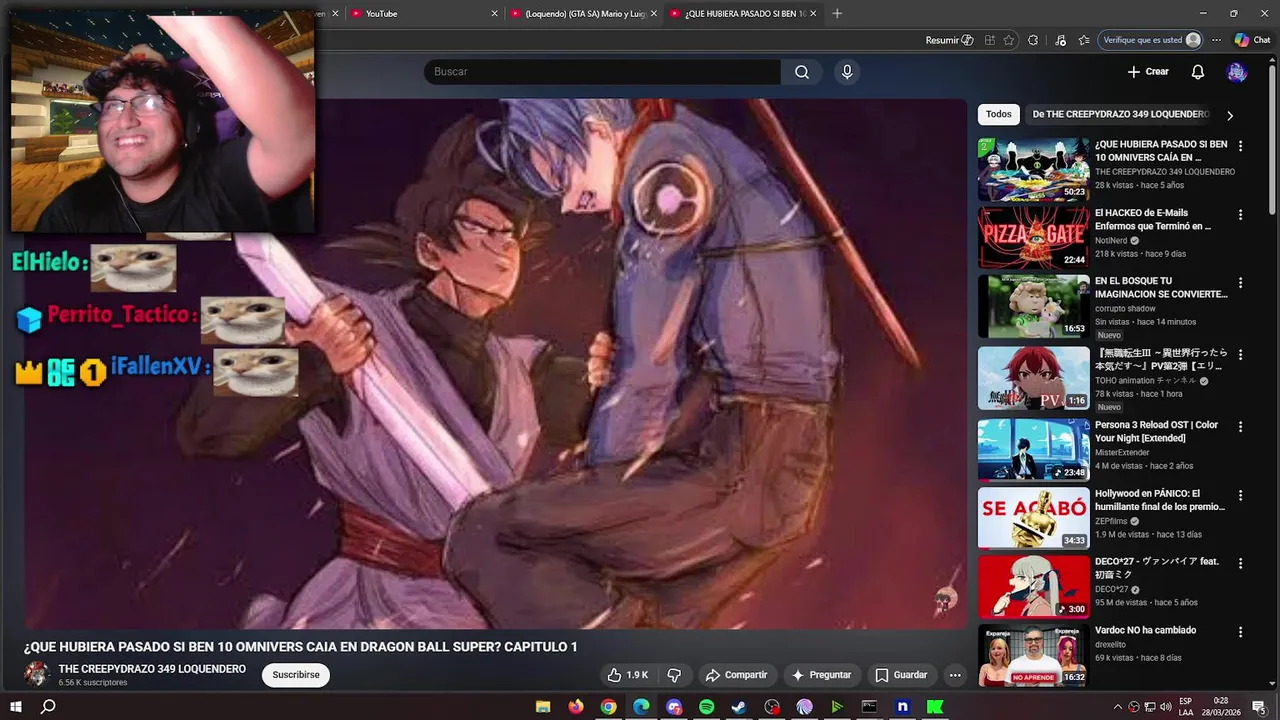Open a new browser tab with plus
Screen dimensions: 1280x720
837,13
